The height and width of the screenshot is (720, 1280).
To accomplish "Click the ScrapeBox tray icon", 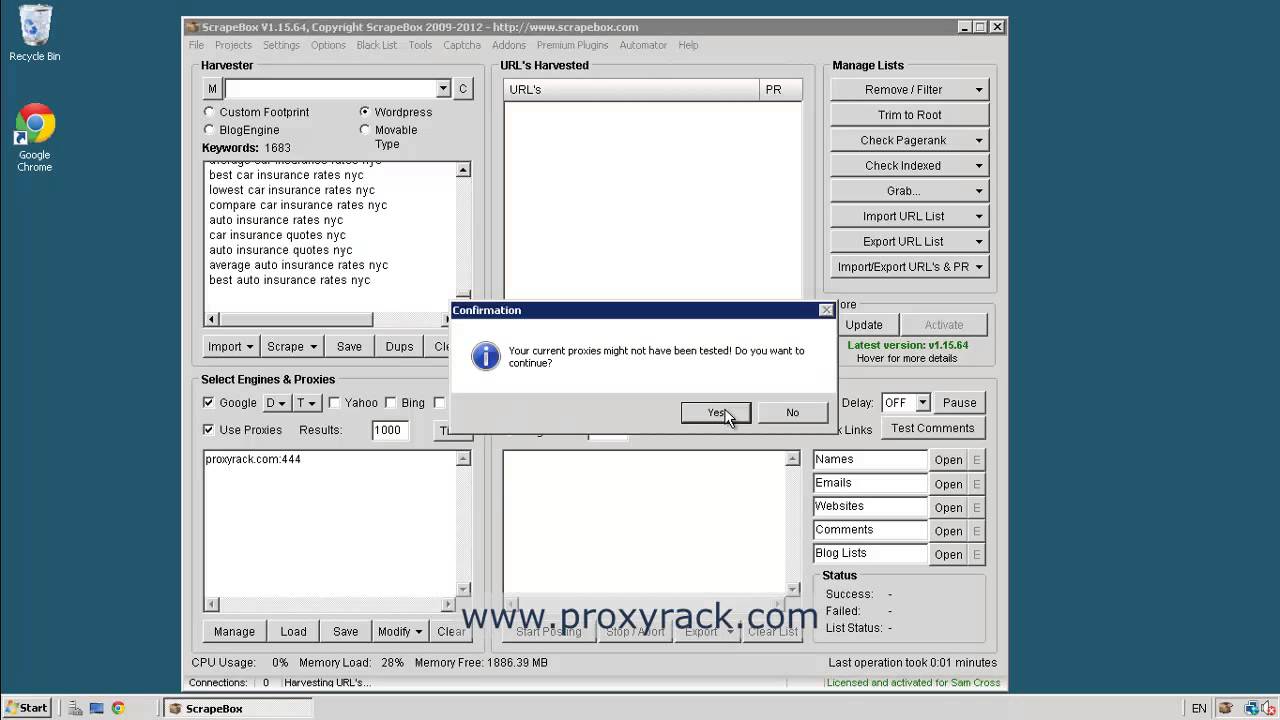I will [x=1225, y=708].
